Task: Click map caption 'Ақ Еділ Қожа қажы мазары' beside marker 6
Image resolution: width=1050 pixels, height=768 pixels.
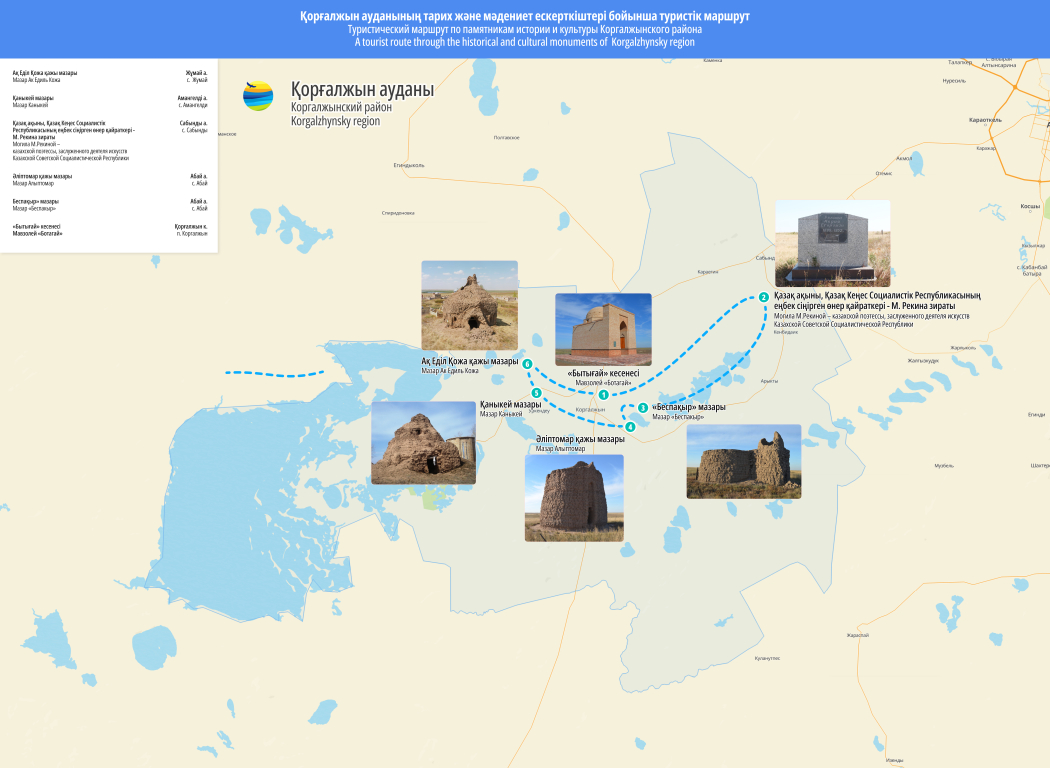Action: pyautogui.click(x=469, y=362)
